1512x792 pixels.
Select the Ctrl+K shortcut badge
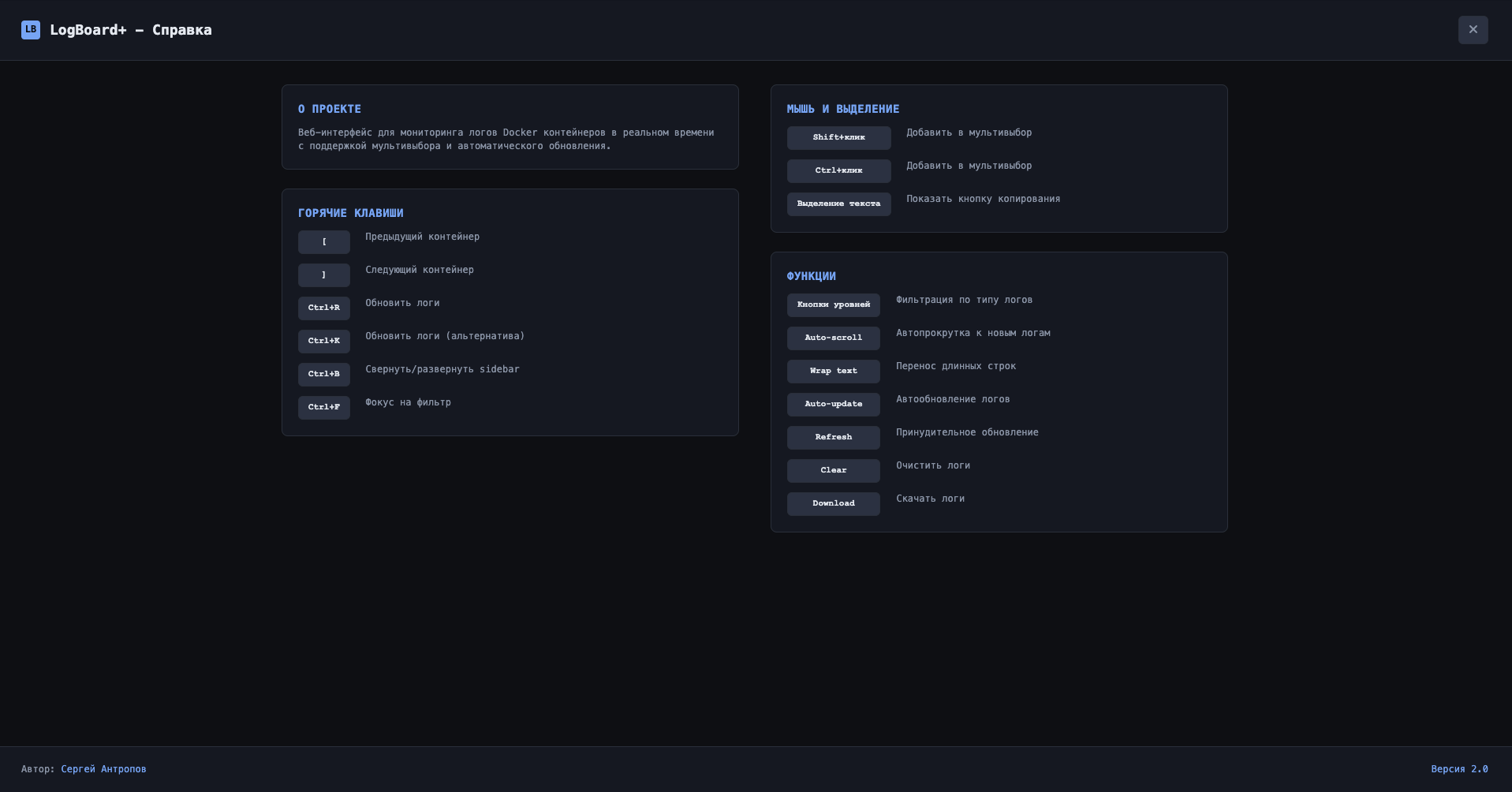(323, 342)
